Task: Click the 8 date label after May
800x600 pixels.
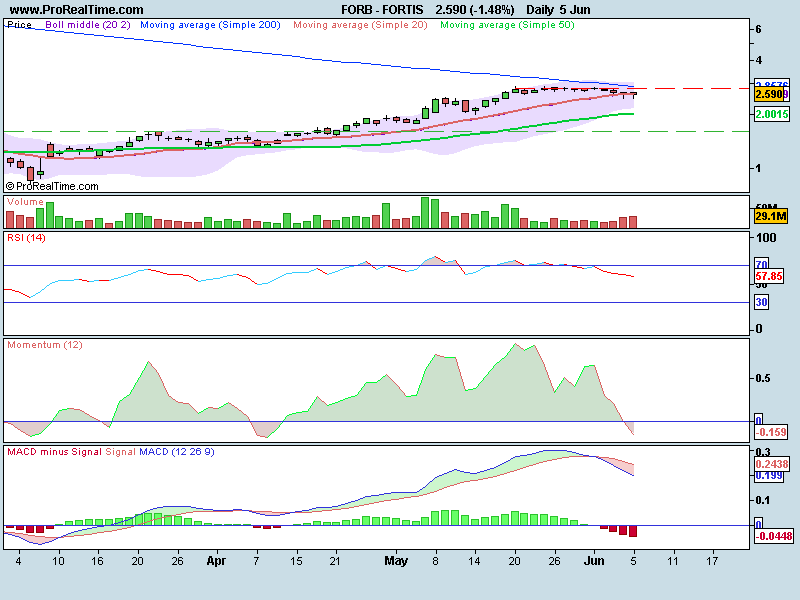Action: pyautogui.click(x=435, y=561)
